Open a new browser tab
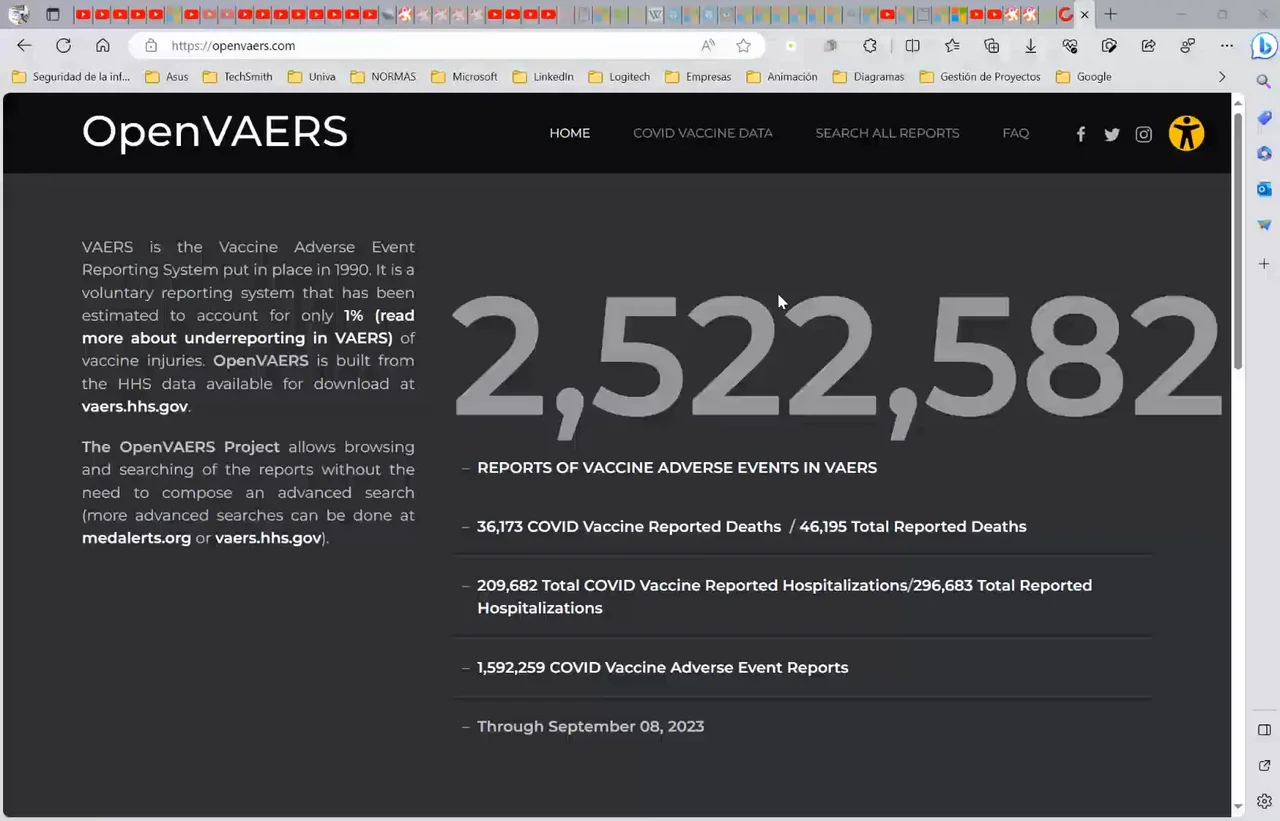The image size is (1280, 821). [x=1110, y=14]
